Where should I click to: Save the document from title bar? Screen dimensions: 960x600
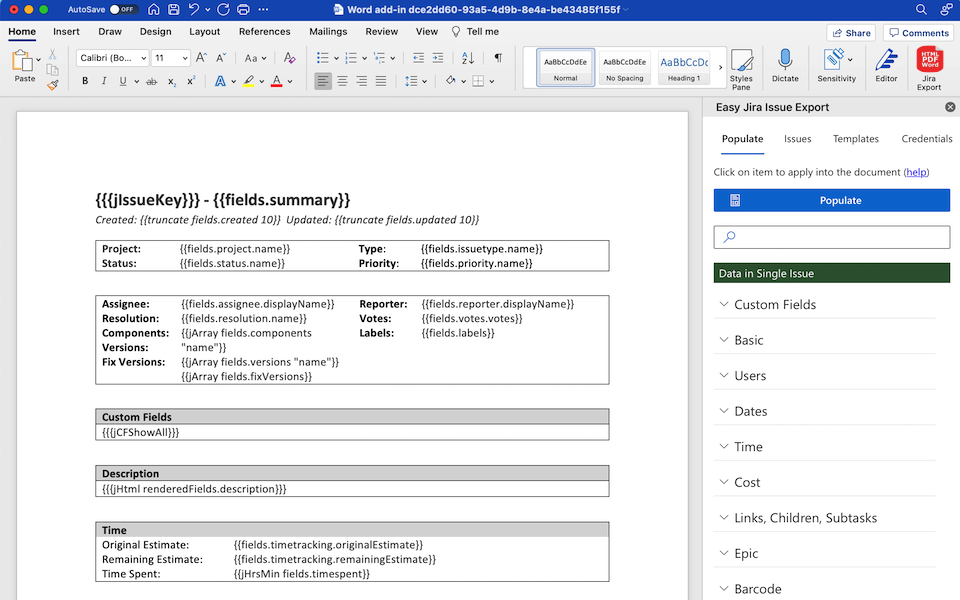pyautogui.click(x=174, y=9)
